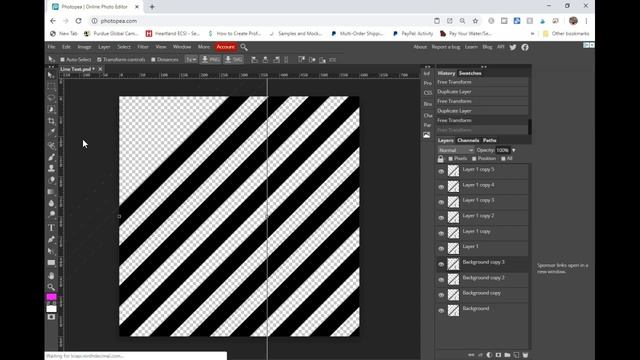Select the Hand tool
The width and height of the screenshot is (640, 360).
51,276
